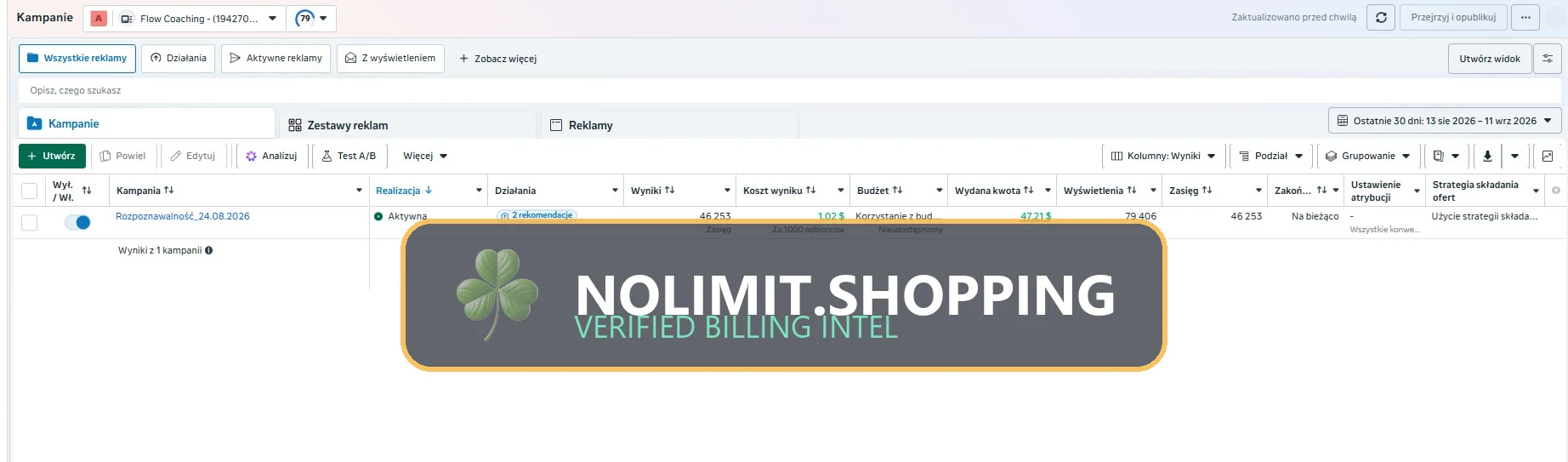Click the account score 79 indicator
This screenshot has width=1568, height=462.
pyautogui.click(x=311, y=18)
